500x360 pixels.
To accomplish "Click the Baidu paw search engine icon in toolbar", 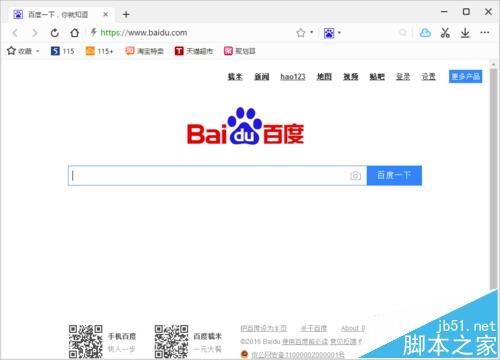I will [329, 33].
